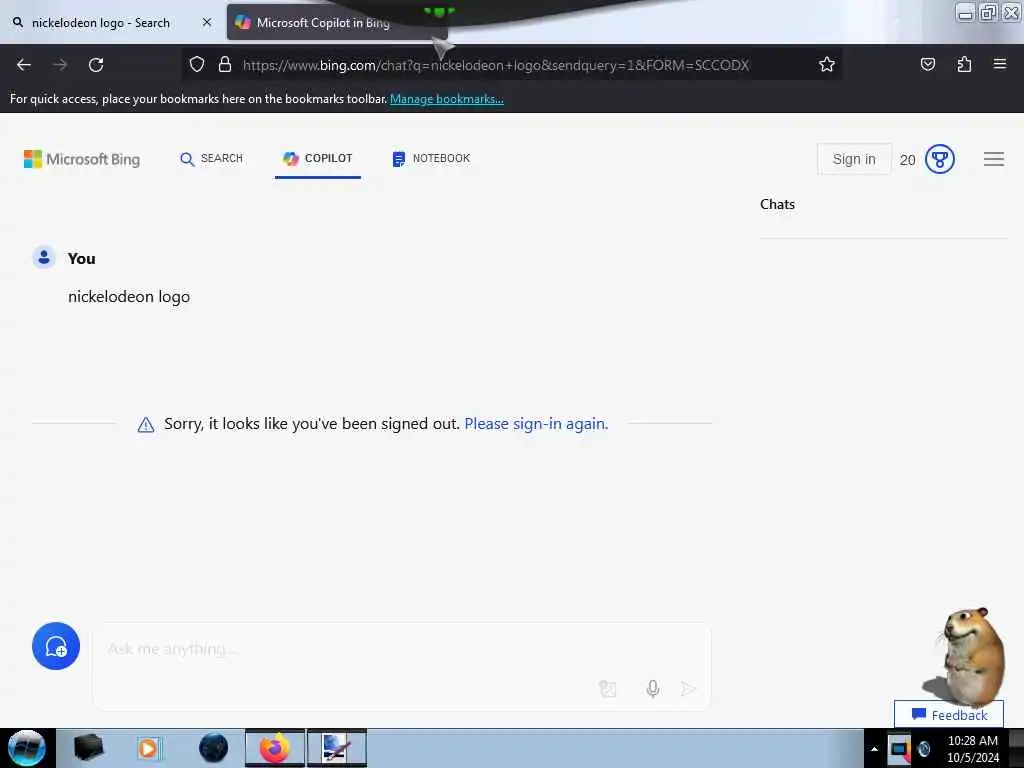Open the Extensions puzzle icon
The height and width of the screenshot is (768, 1024).
(x=964, y=64)
